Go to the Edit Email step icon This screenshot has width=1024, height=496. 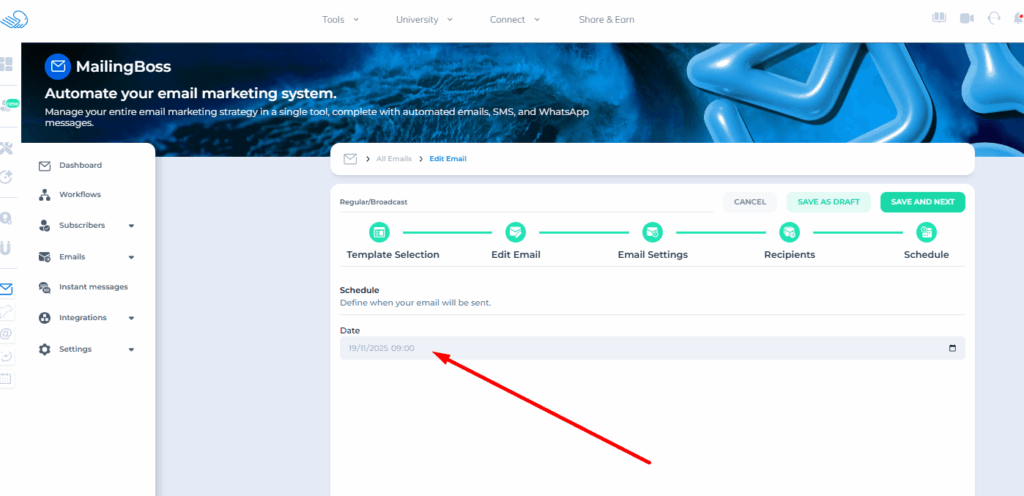pos(515,232)
